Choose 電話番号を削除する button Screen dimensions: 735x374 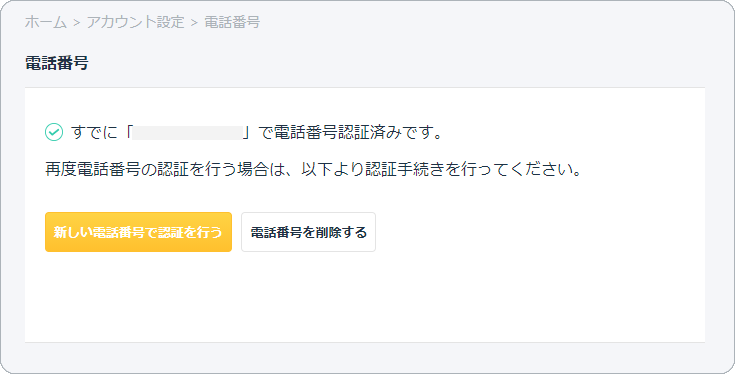click(308, 232)
